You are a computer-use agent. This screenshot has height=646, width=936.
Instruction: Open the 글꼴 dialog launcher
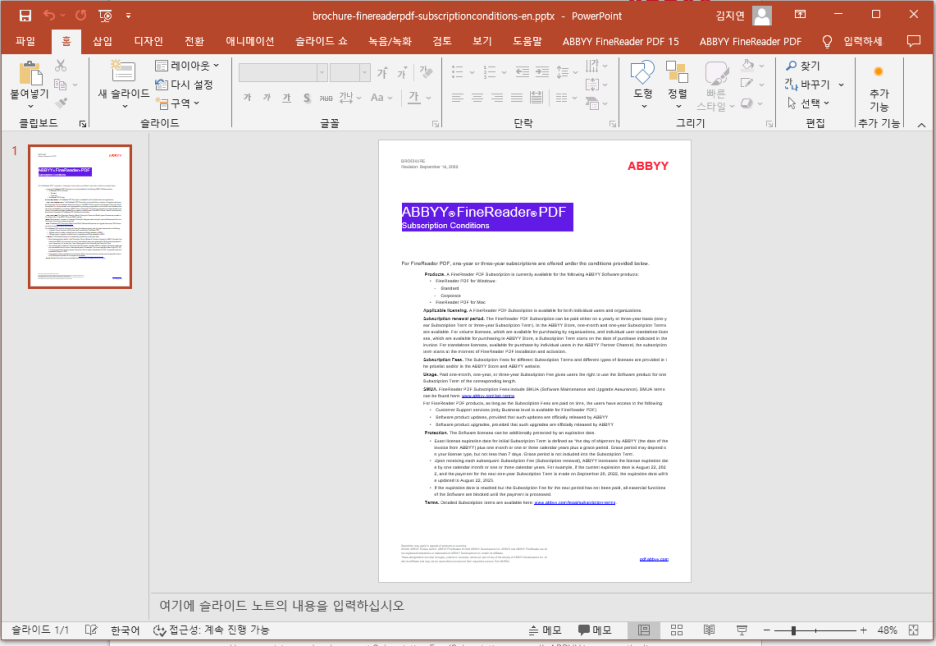435,124
